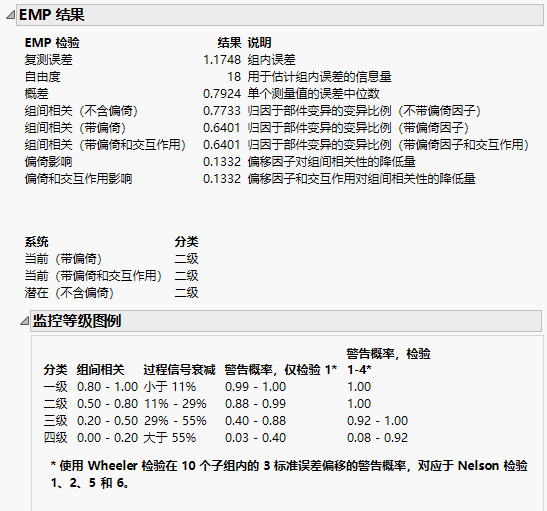
Task: Click the 过程信号衰减 column header
Action: [180, 369]
